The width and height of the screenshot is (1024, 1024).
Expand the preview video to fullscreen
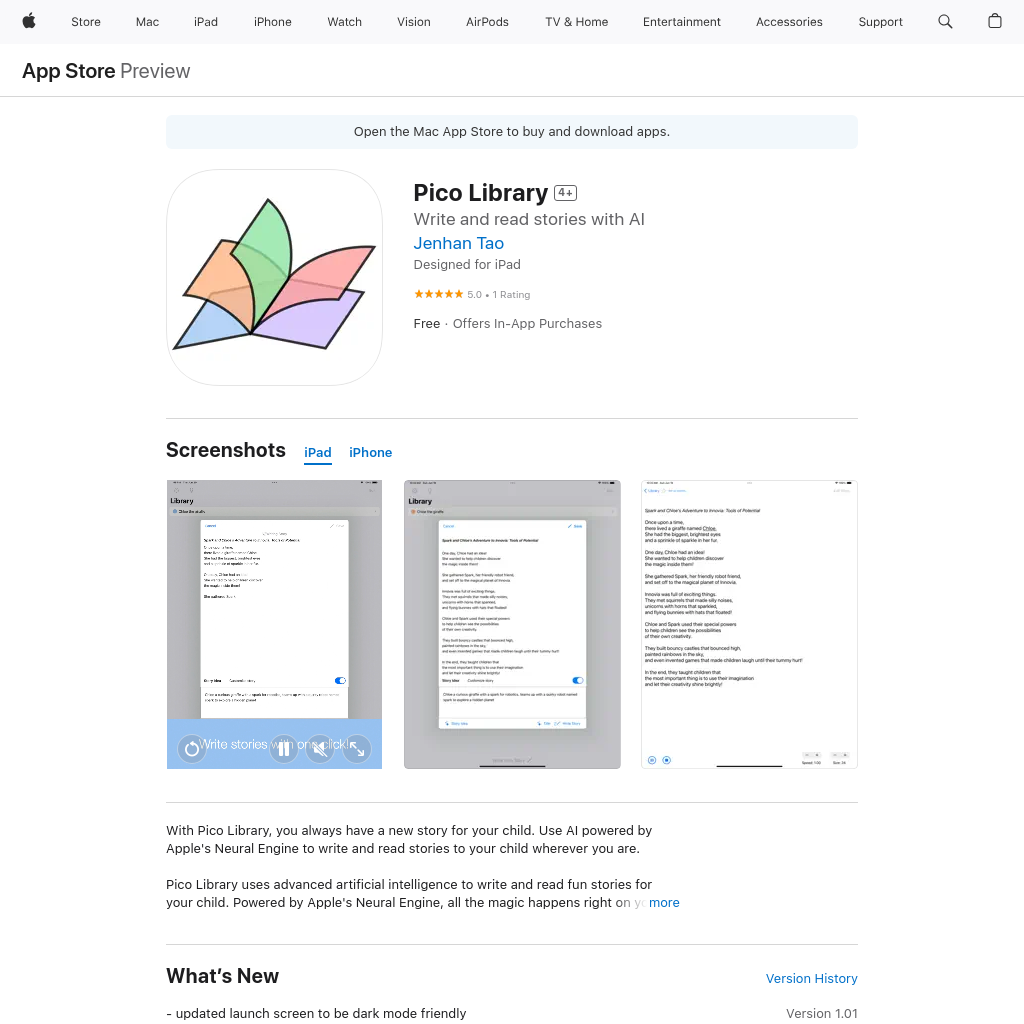click(x=356, y=747)
